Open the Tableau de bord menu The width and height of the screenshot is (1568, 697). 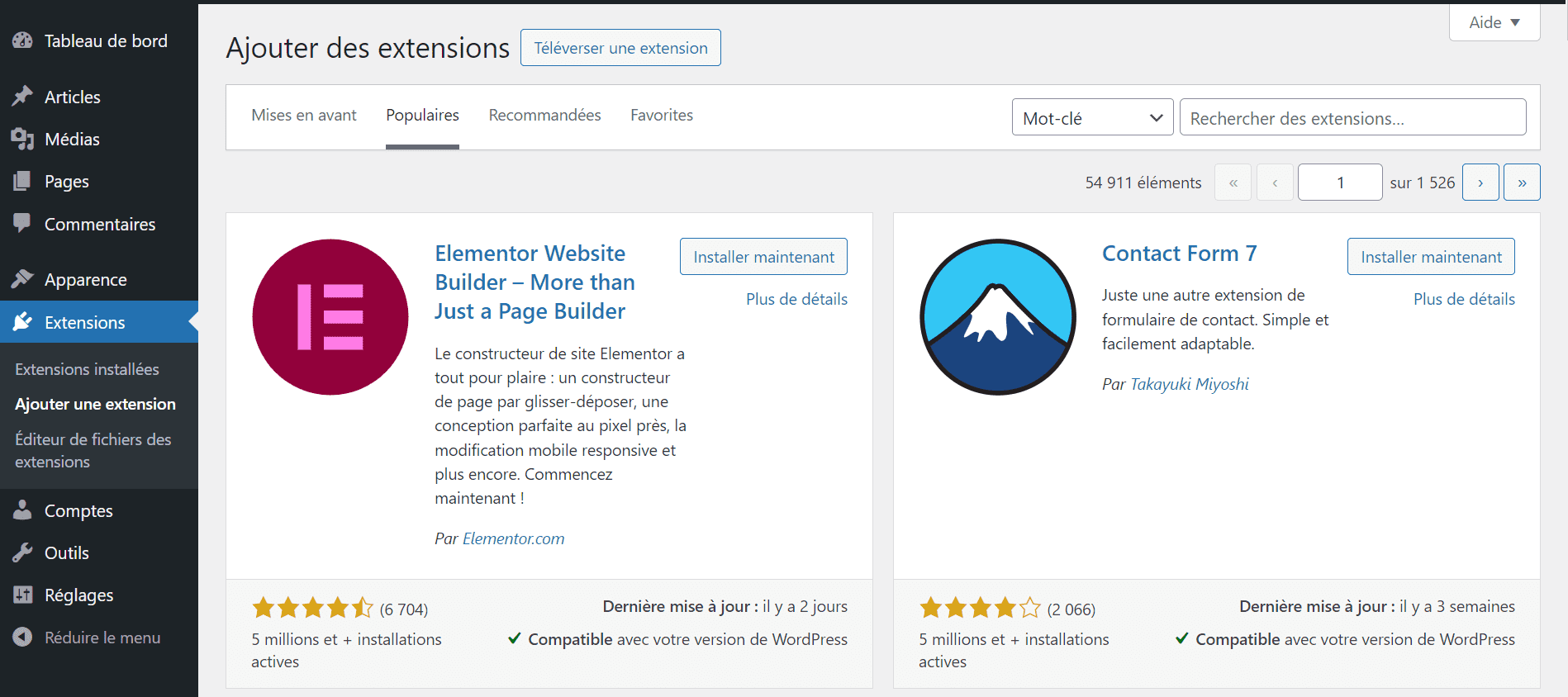coord(99,40)
